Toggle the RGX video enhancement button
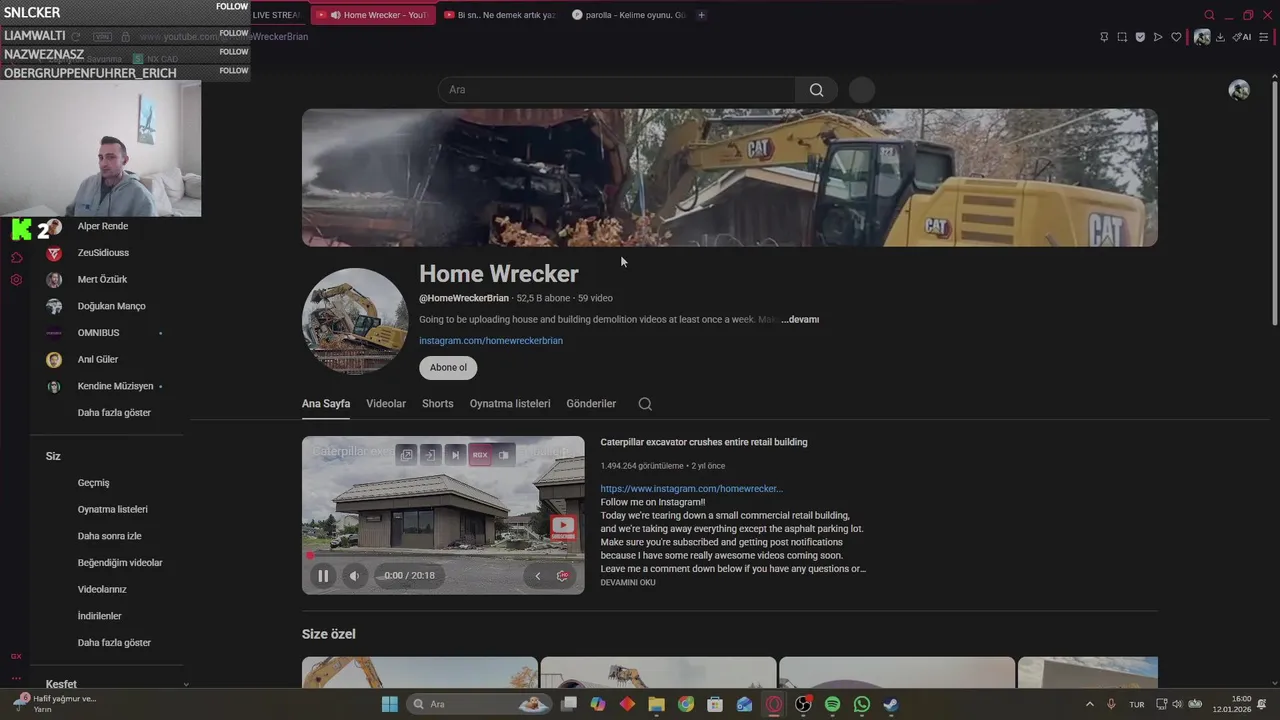The width and height of the screenshot is (1280, 720). (480, 455)
